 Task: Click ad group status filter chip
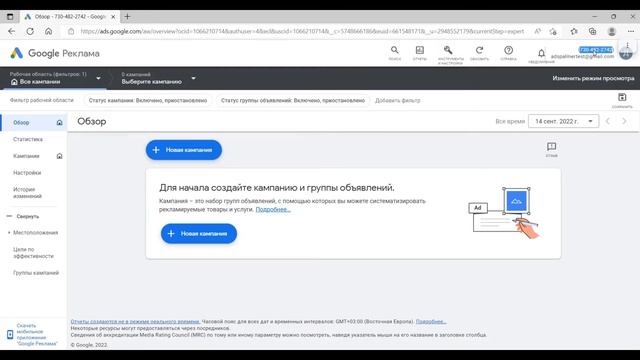coord(293,100)
